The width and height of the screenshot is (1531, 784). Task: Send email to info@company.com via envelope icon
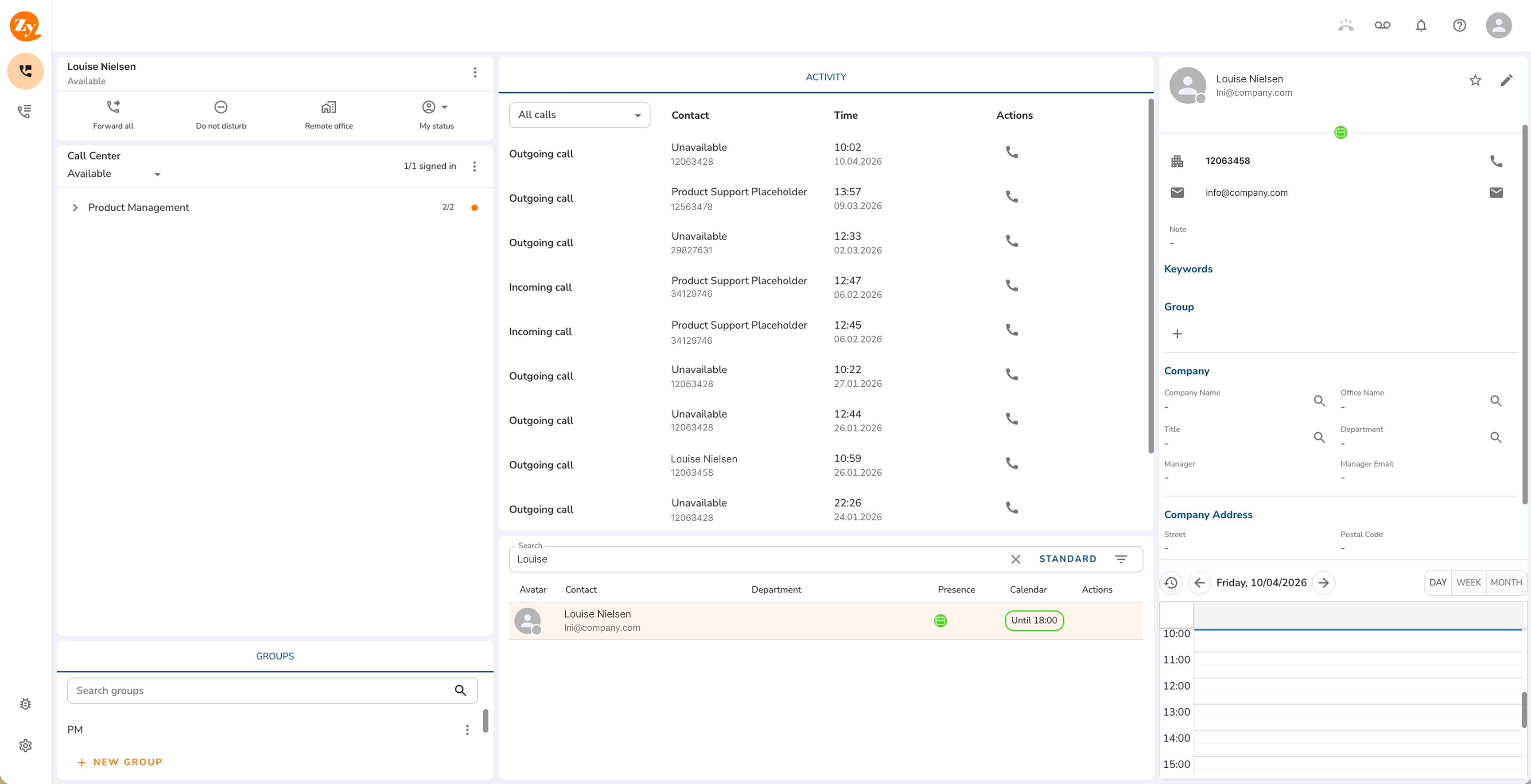(1496, 193)
